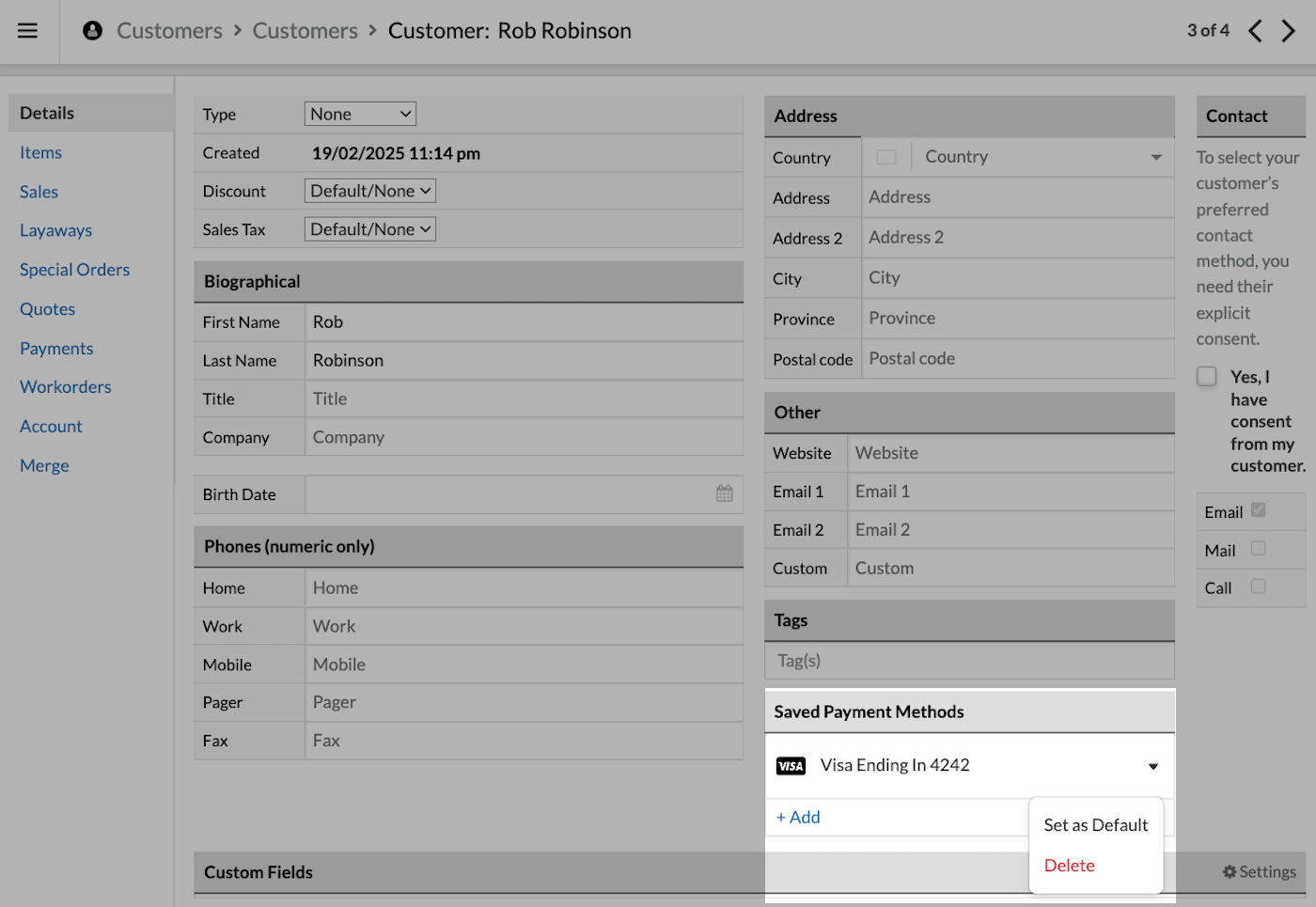Expand the Discount dropdown

tap(369, 191)
